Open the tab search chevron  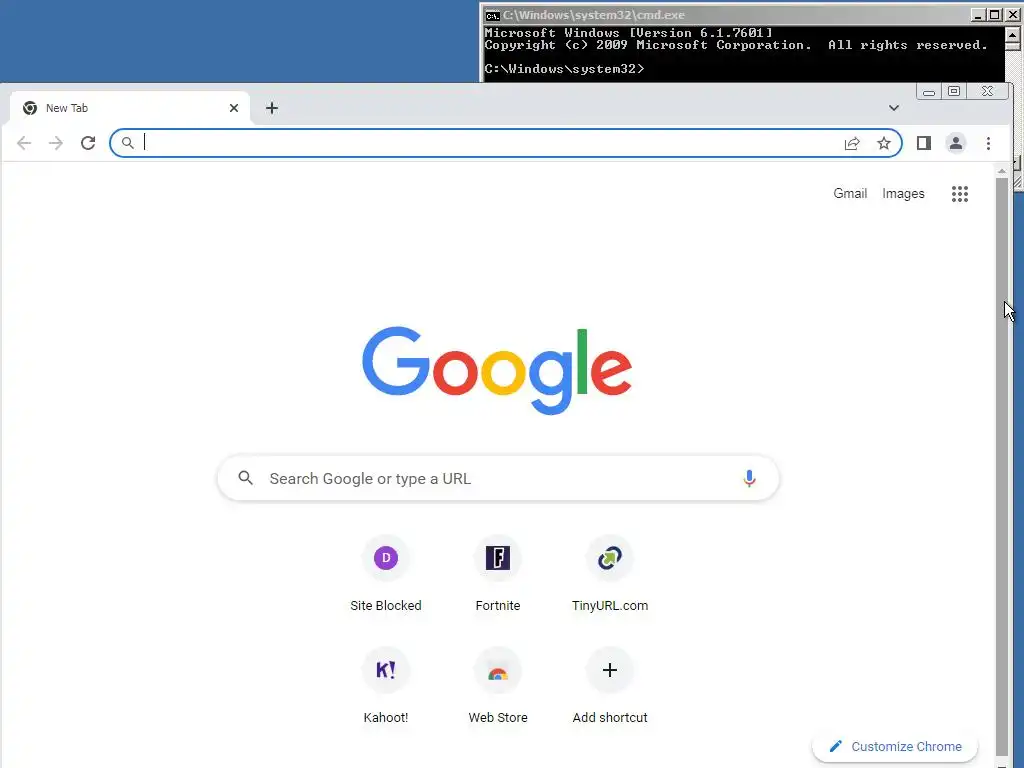(894, 108)
